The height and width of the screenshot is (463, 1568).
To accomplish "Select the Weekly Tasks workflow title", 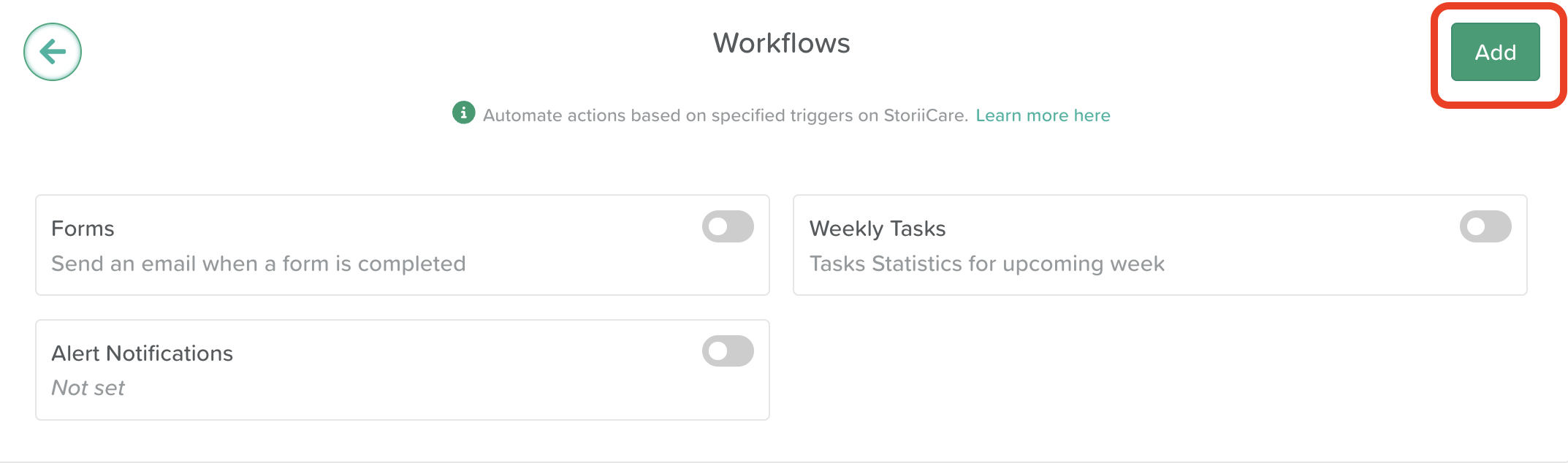I will pyautogui.click(x=877, y=229).
